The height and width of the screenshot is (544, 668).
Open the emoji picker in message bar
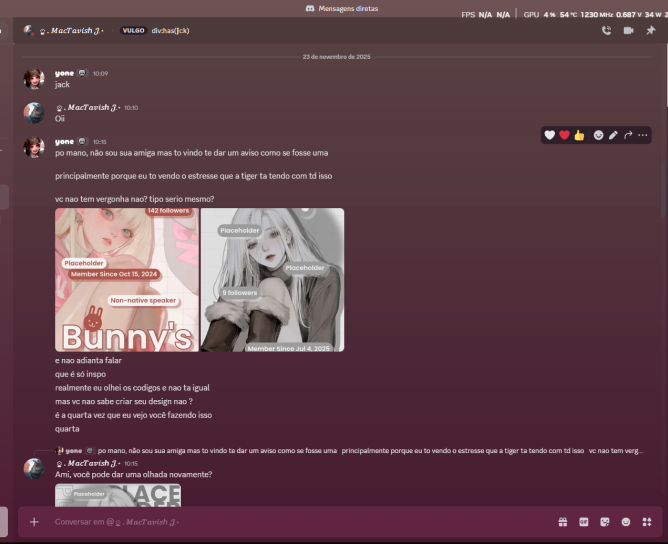tap(626, 522)
